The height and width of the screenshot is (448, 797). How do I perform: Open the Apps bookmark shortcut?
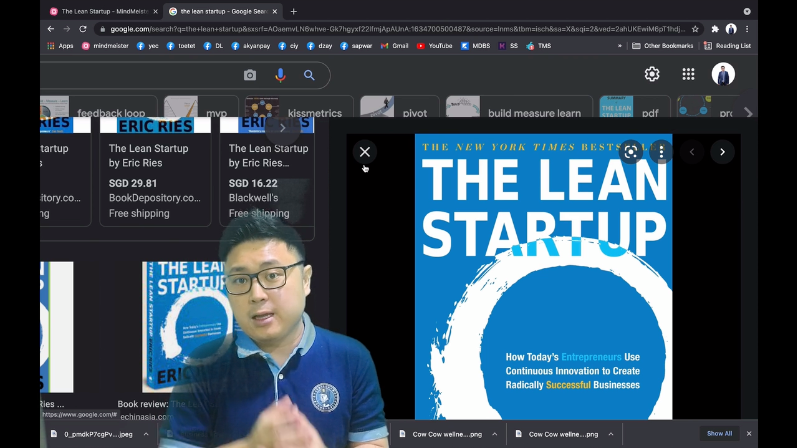60,46
